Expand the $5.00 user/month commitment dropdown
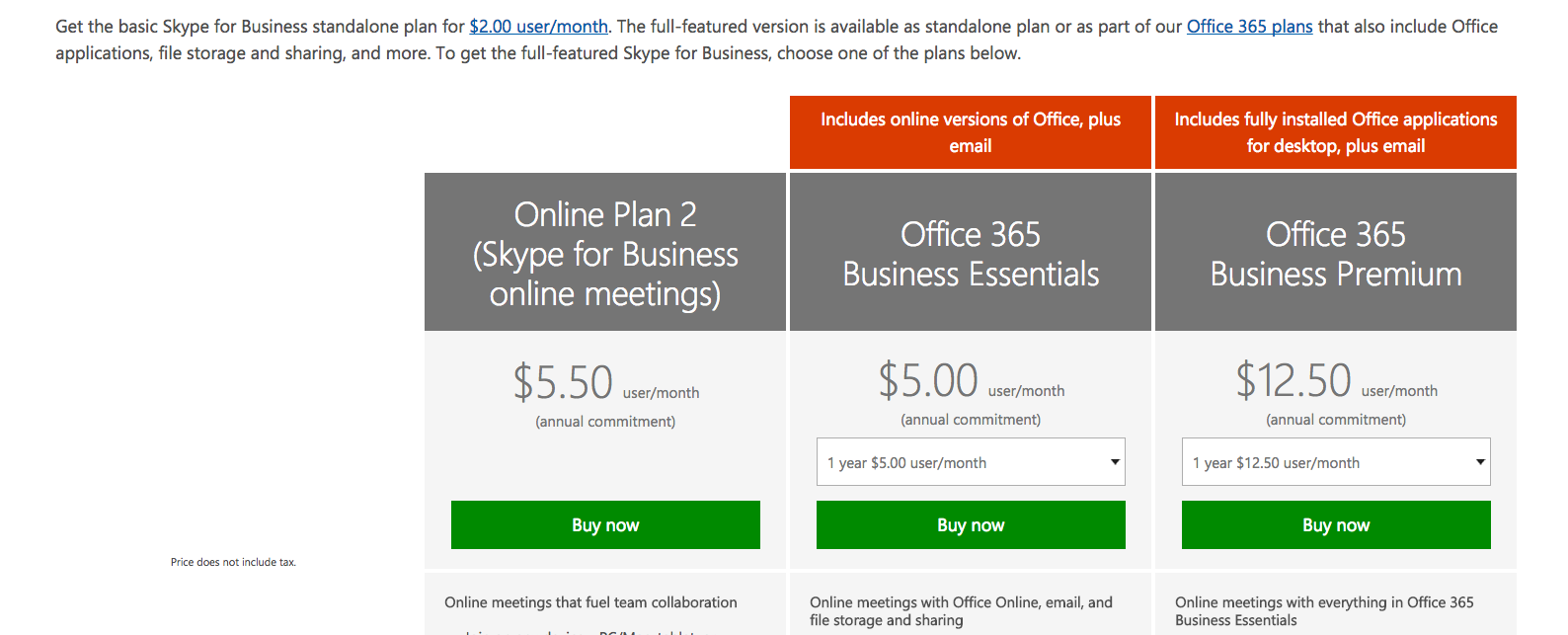 pos(971,462)
